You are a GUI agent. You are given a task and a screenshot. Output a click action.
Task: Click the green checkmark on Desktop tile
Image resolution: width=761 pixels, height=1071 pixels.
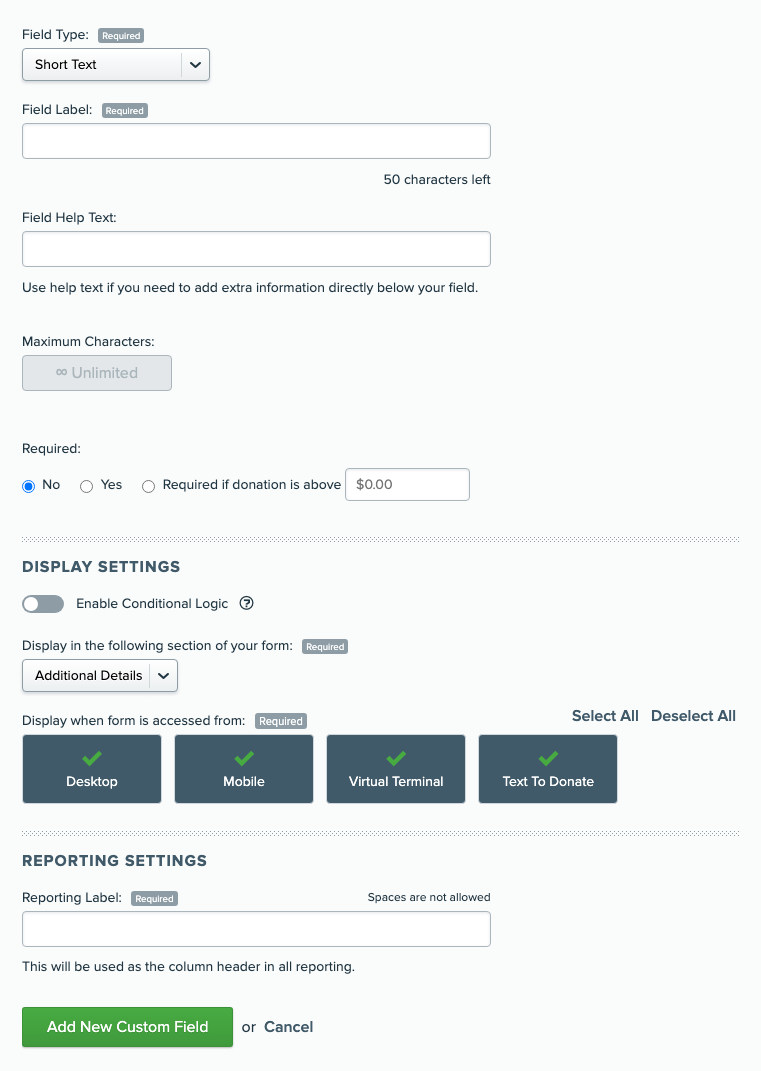(x=92, y=758)
